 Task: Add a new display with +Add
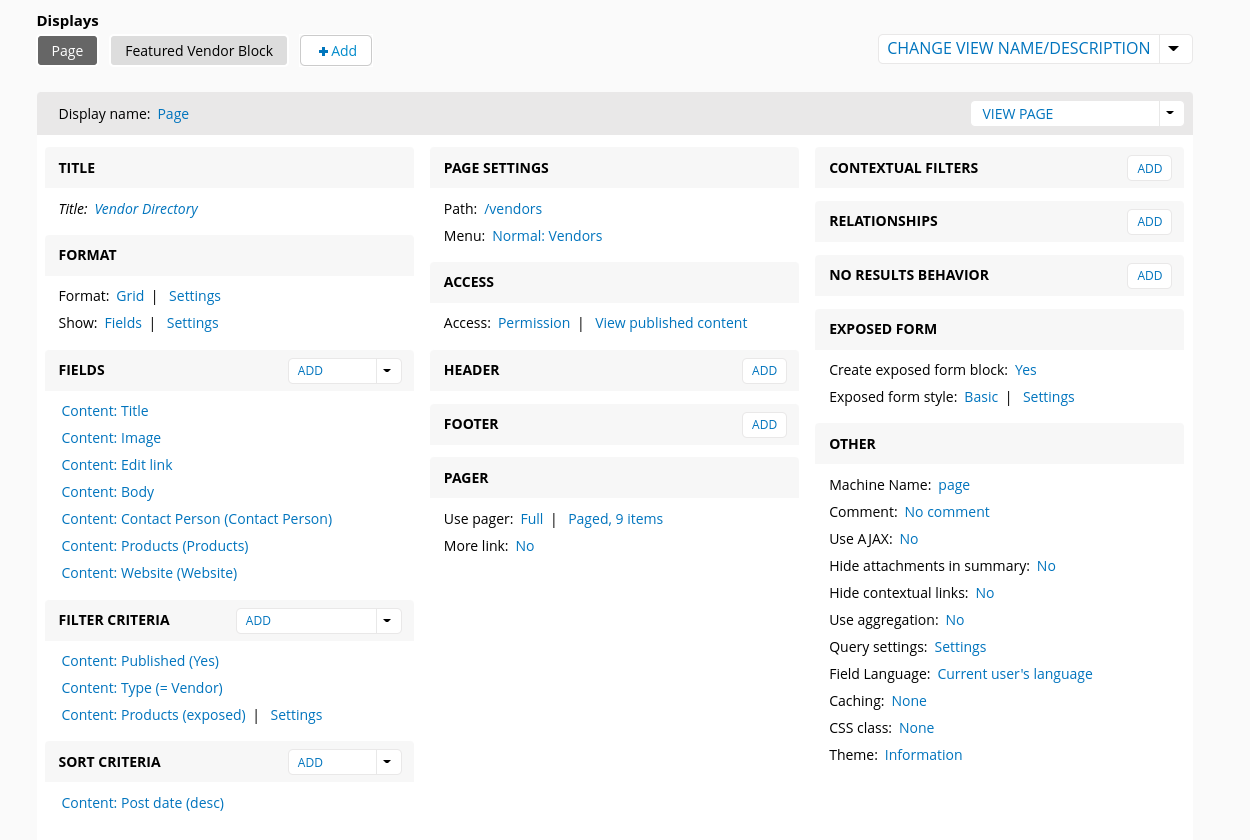click(x=336, y=51)
